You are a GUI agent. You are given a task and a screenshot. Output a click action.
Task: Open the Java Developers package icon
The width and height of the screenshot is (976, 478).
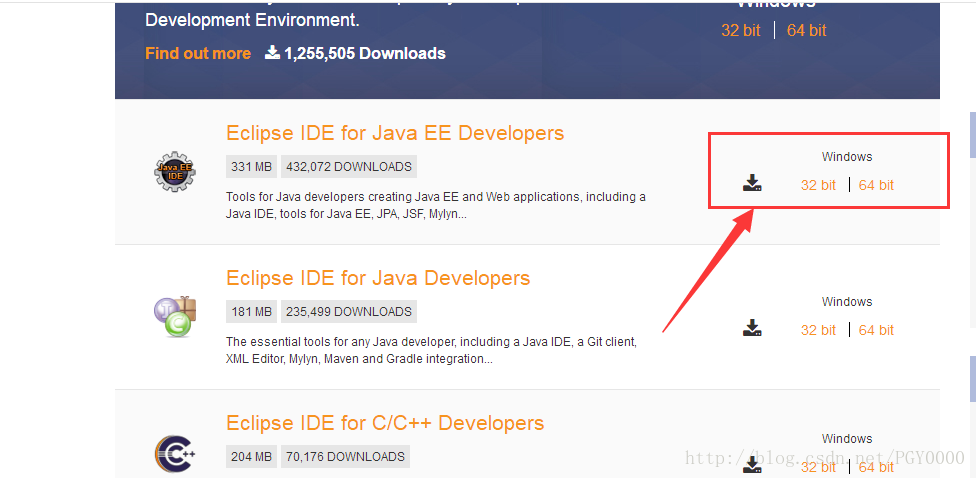[x=175, y=316]
